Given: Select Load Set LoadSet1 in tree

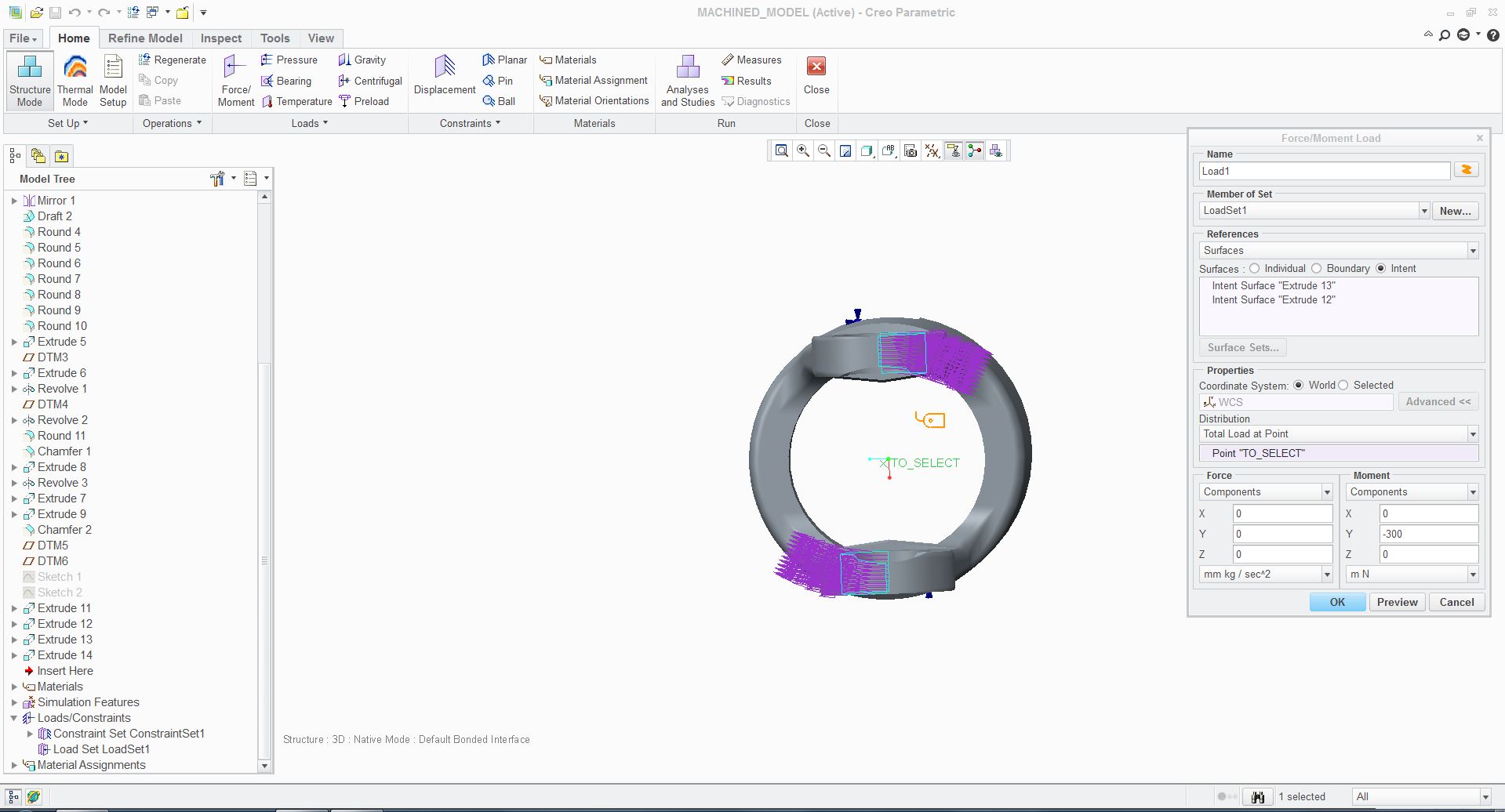Looking at the screenshot, I should [94, 749].
